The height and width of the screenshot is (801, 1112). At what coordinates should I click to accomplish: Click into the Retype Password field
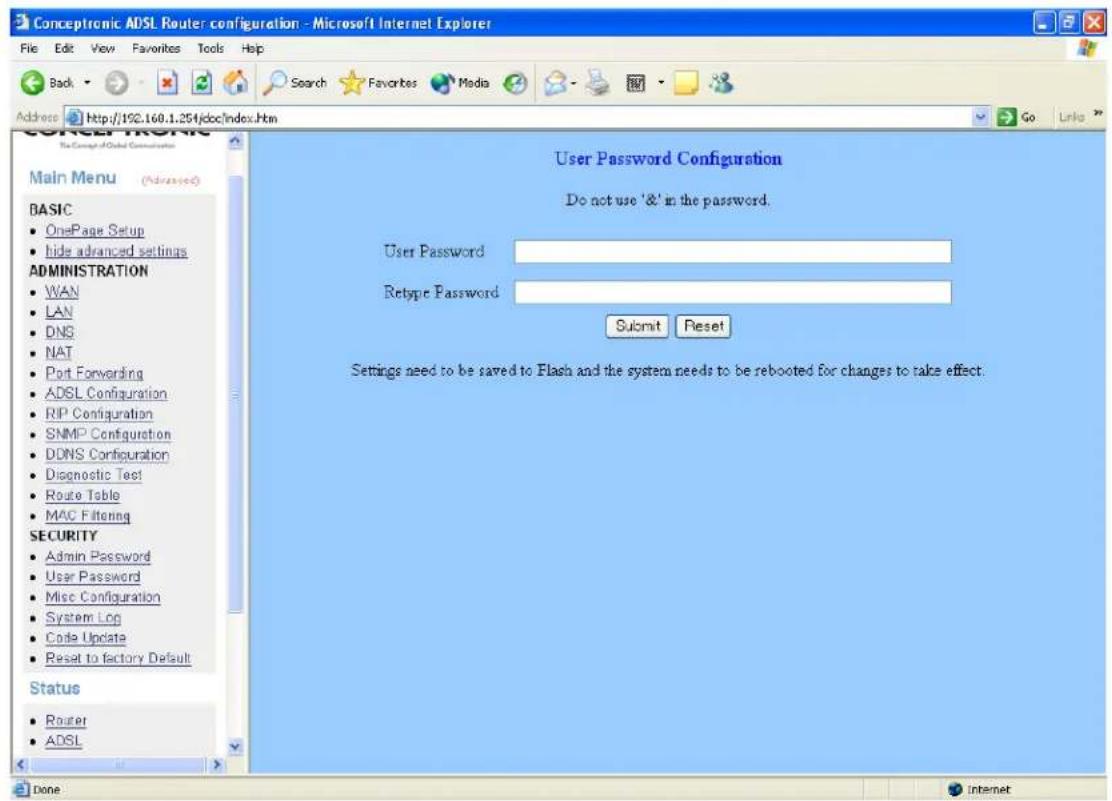733,292
